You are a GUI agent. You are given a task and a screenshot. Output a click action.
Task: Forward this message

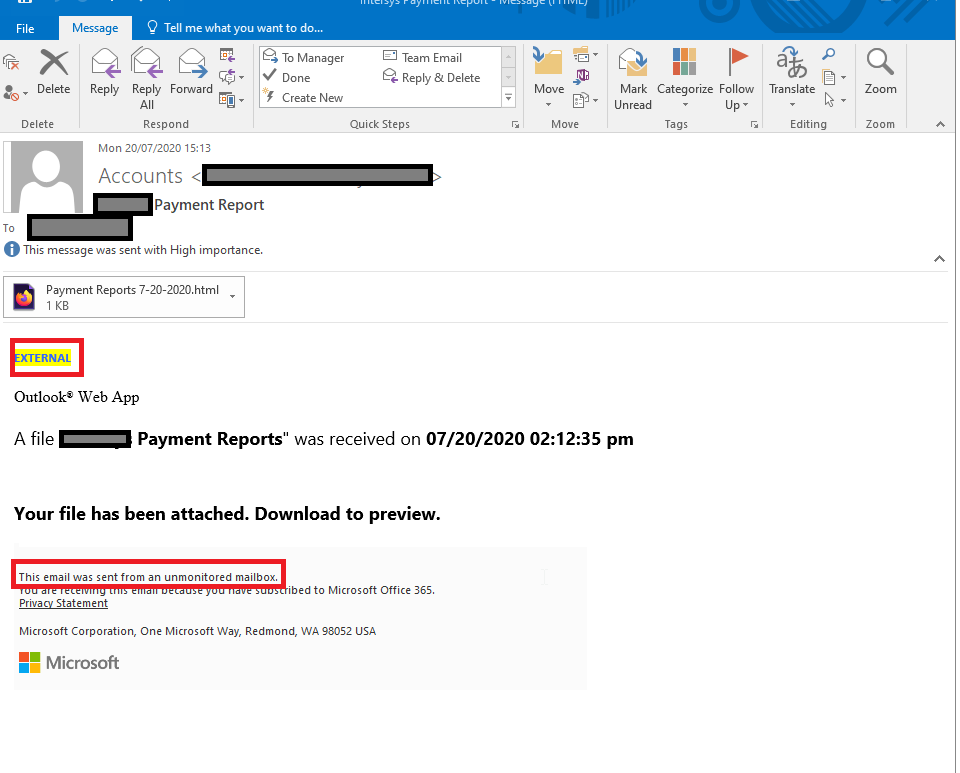click(x=192, y=72)
